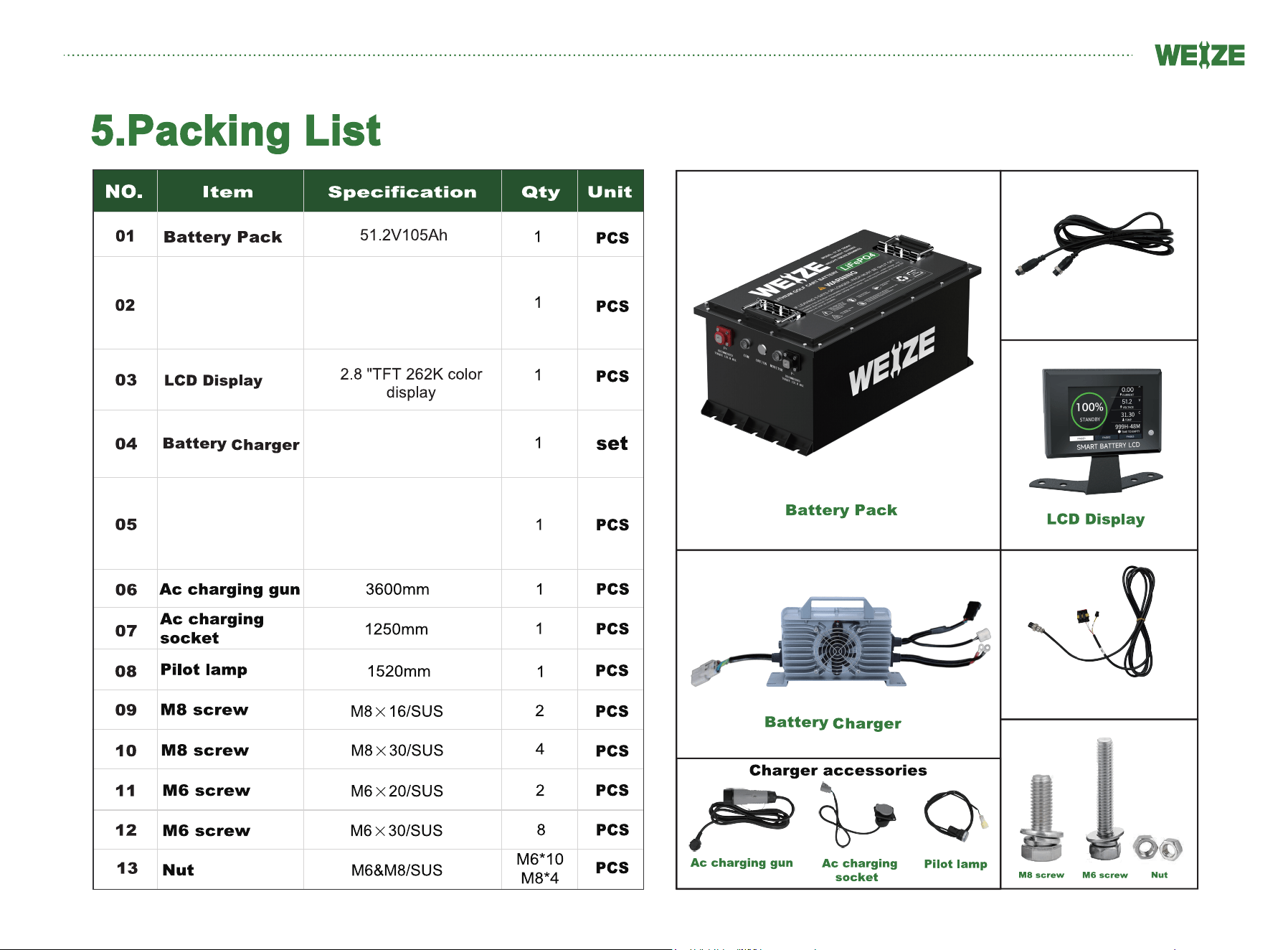Screen dimensions: 1288x950
Task: Click the row number '09' cell
Action: tap(126, 710)
